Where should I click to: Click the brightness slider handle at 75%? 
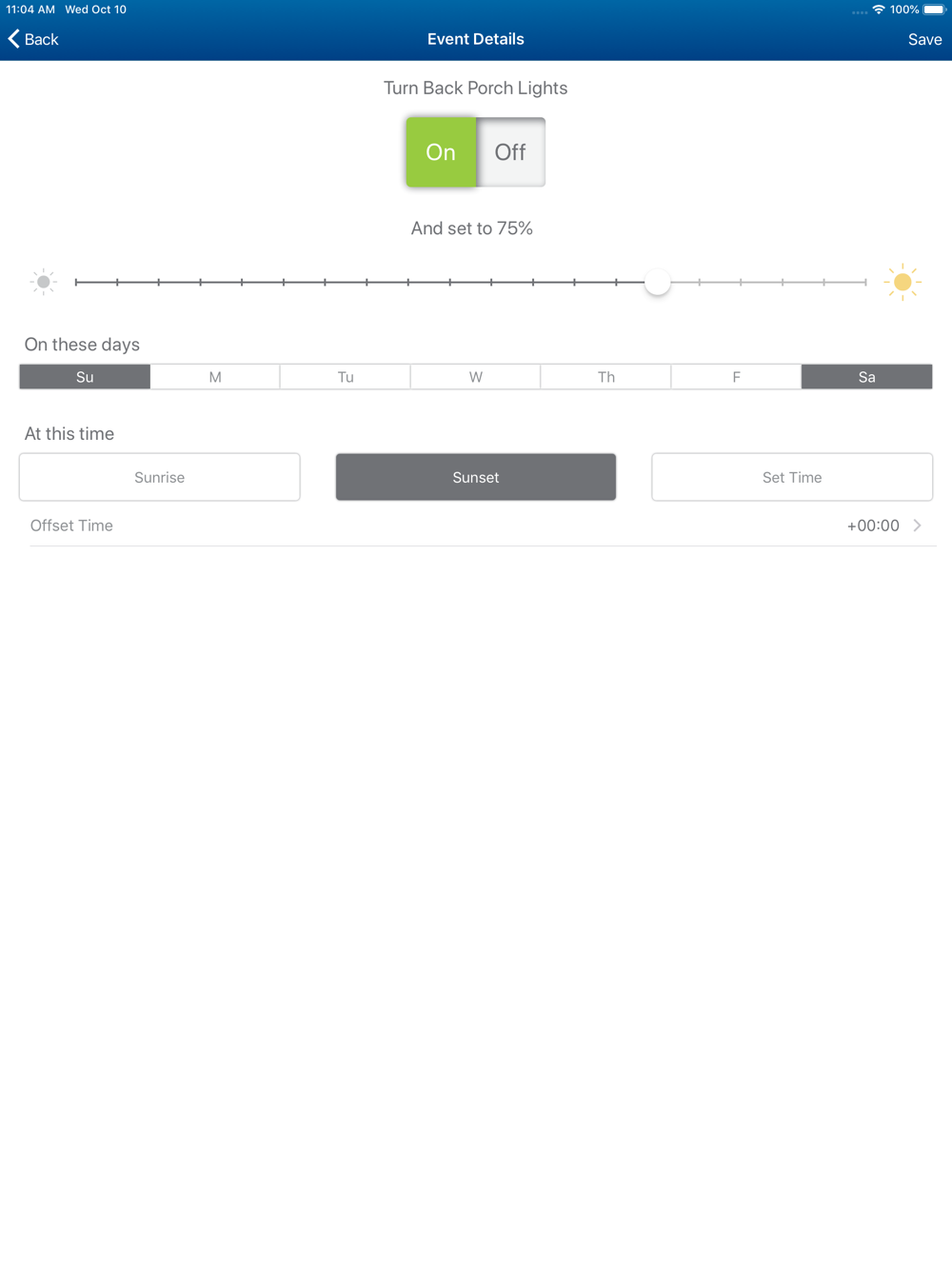(657, 282)
